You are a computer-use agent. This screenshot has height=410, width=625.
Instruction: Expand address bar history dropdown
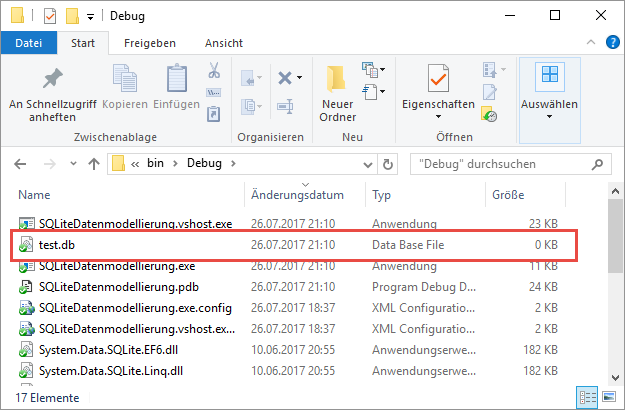coord(368,165)
